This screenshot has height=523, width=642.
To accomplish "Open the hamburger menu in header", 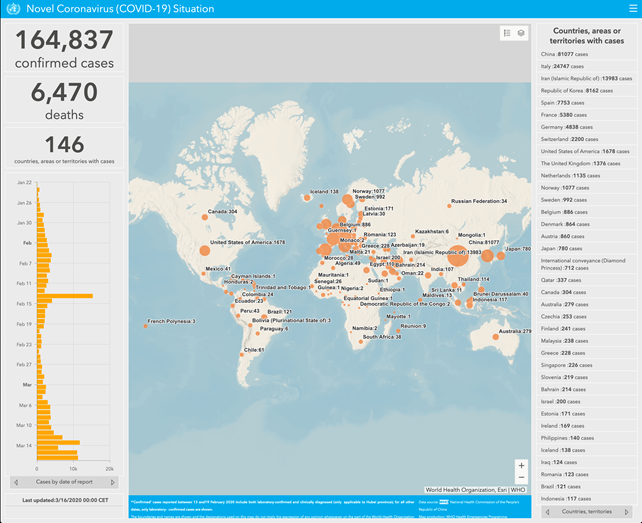I will 633,9.
